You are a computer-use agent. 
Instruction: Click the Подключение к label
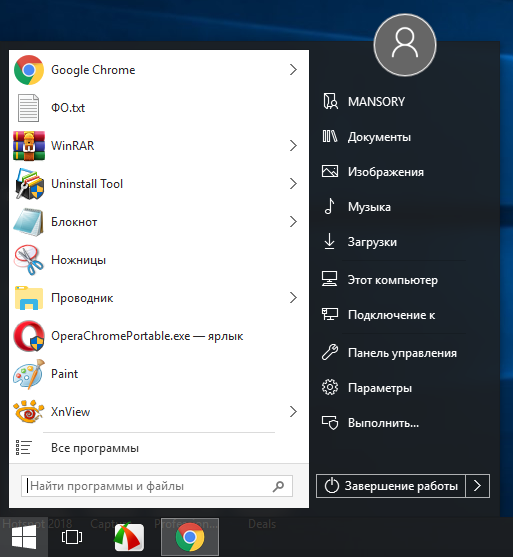pyautogui.click(x=392, y=315)
